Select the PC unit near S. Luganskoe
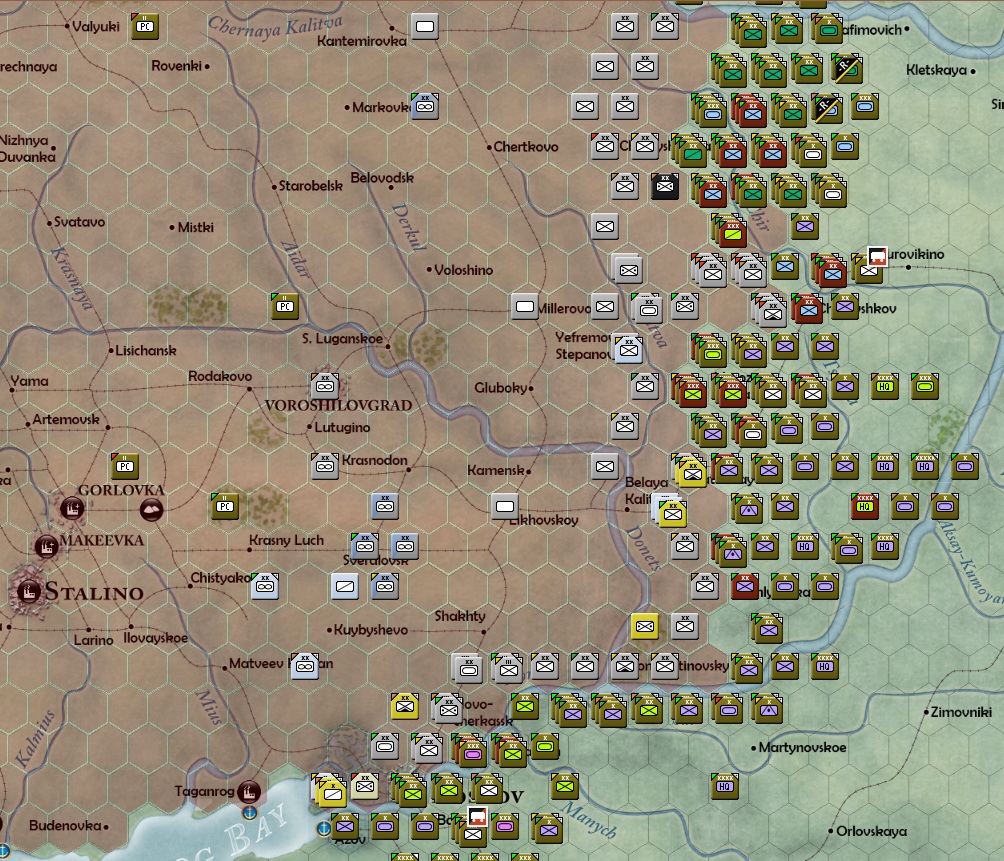Screen dimensions: 1004x861 [285, 306]
